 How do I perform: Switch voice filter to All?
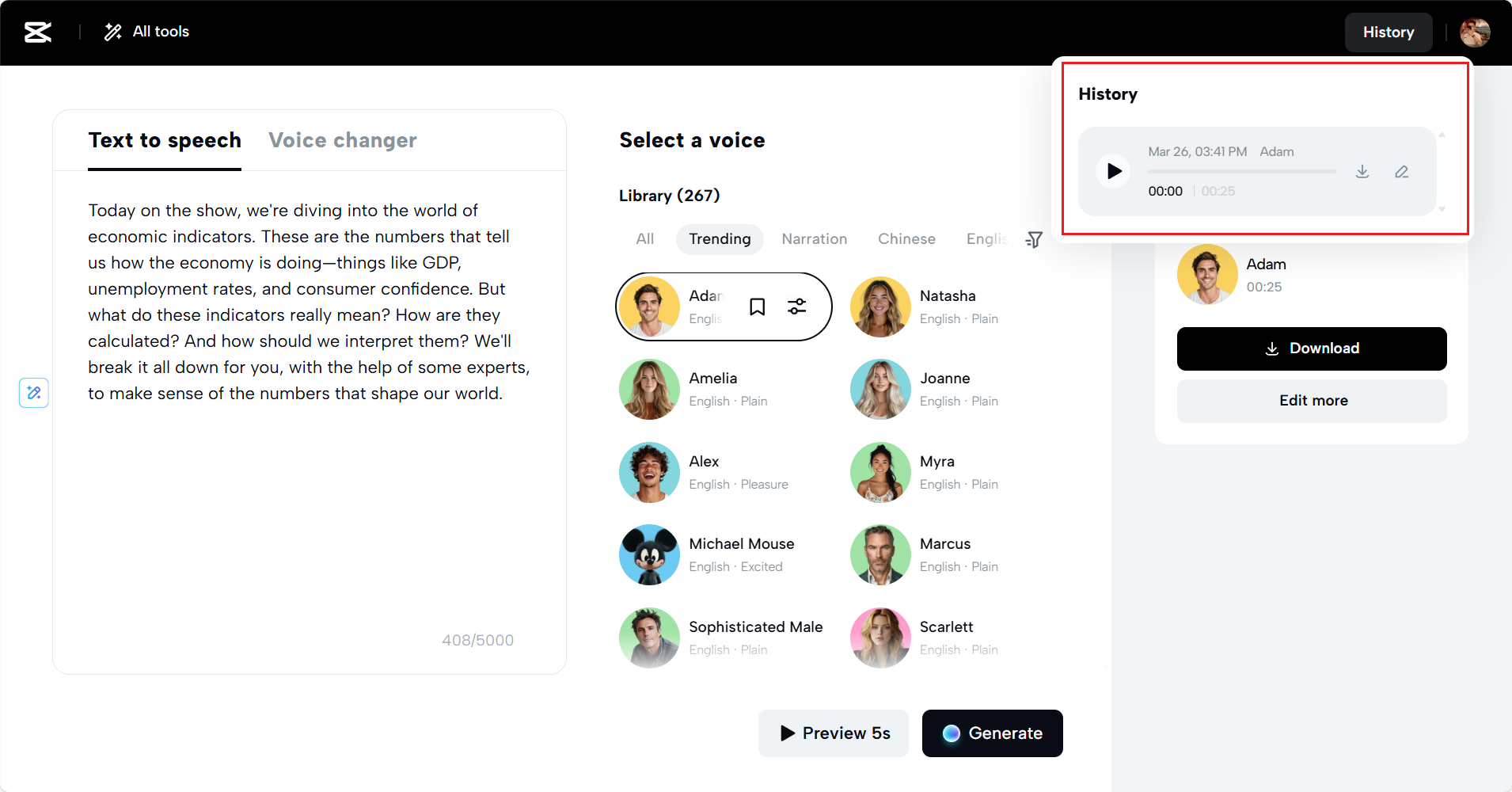pos(644,238)
